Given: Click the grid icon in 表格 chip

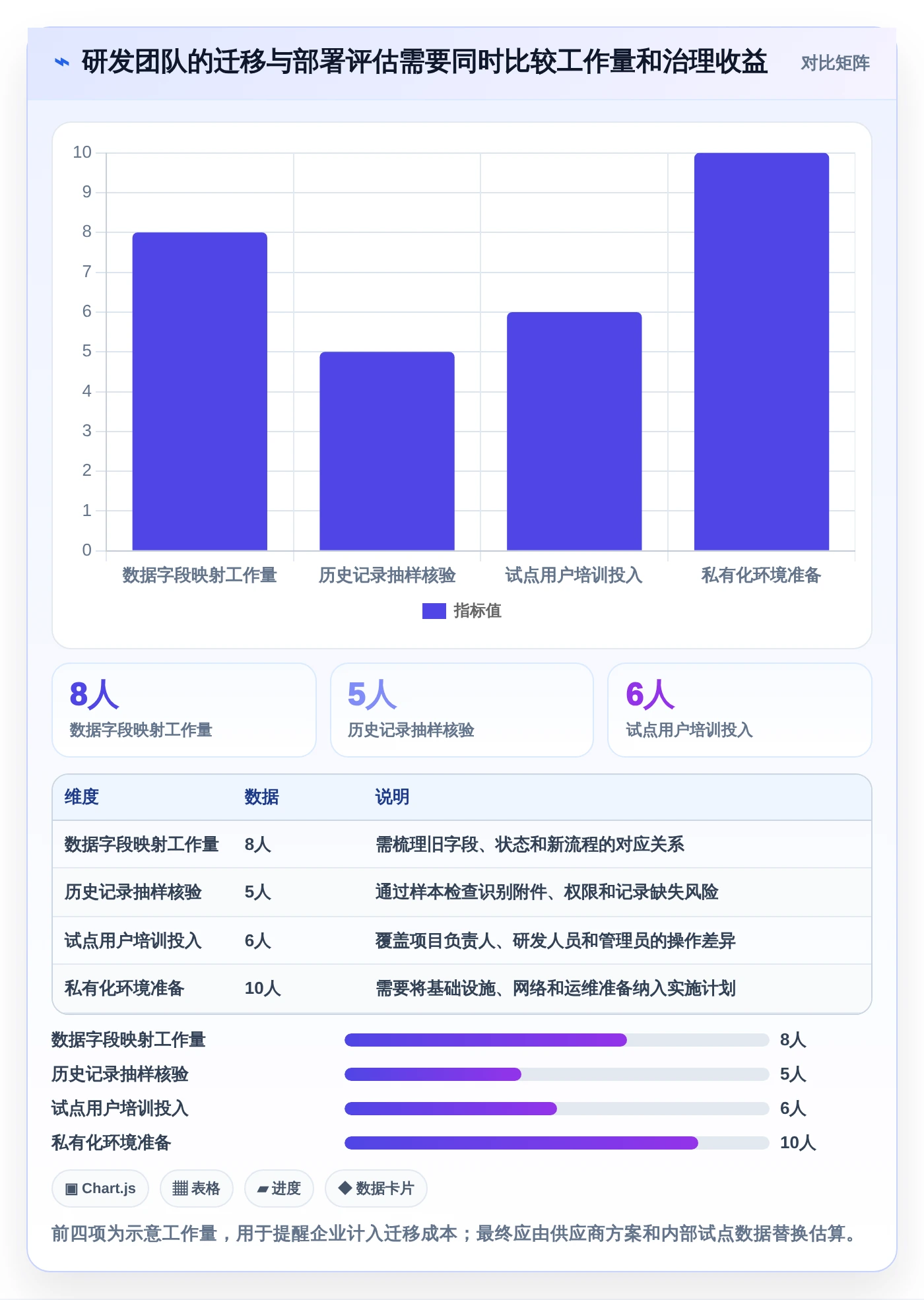Looking at the screenshot, I should [180, 1188].
